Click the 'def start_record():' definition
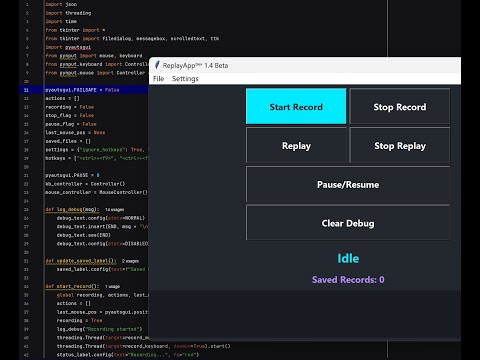The image size is (480, 360). (x=72, y=286)
